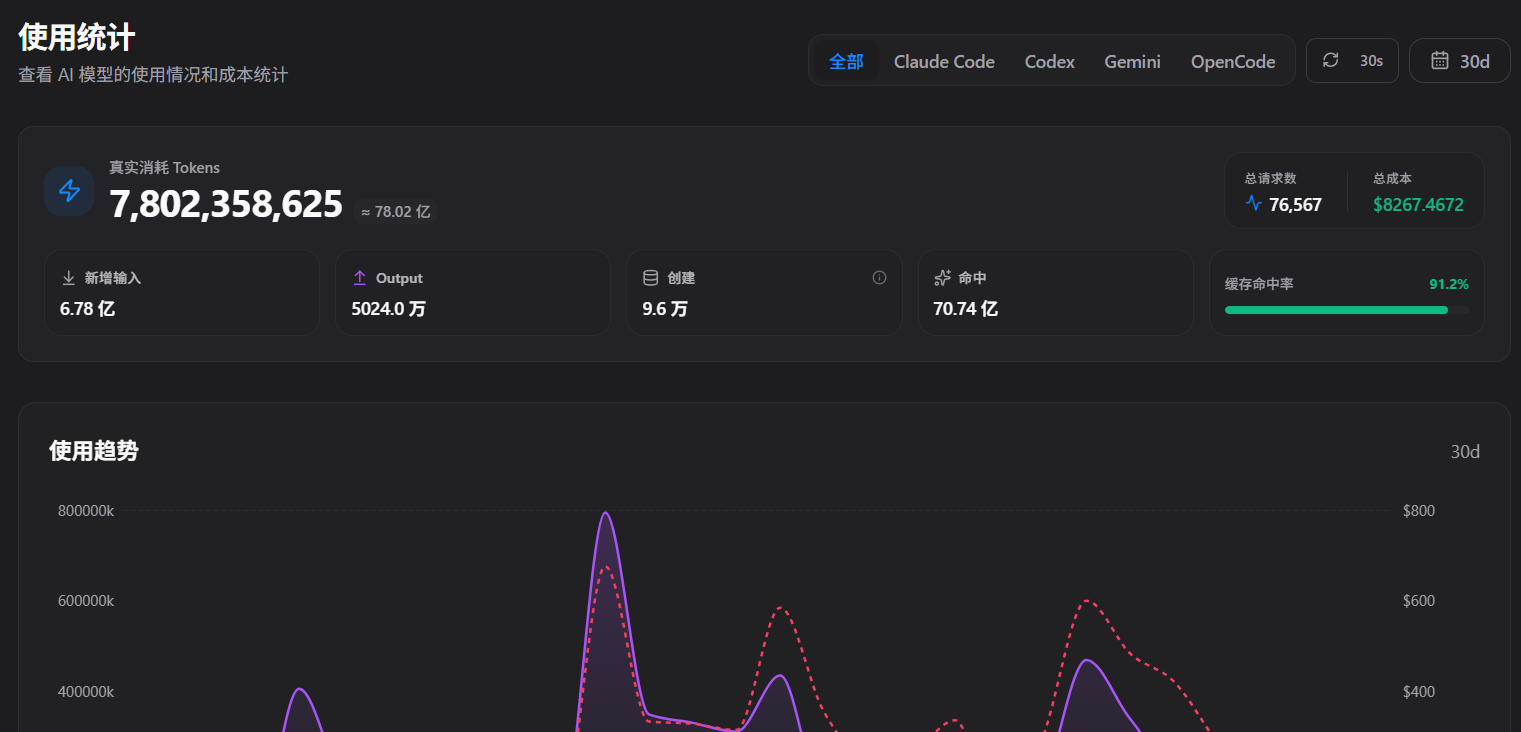Click the 600000k axis label
This screenshot has height=732, width=1521.
pos(86,601)
